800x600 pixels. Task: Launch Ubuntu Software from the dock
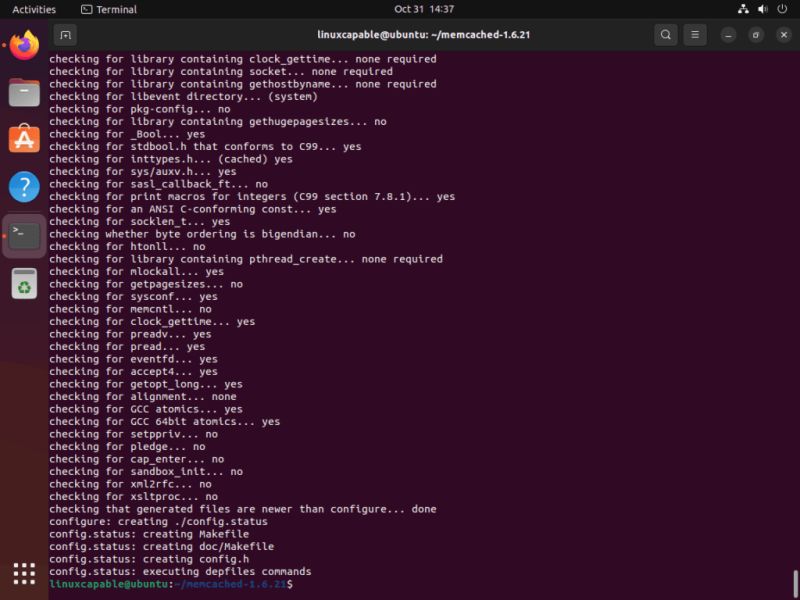click(x=23, y=140)
